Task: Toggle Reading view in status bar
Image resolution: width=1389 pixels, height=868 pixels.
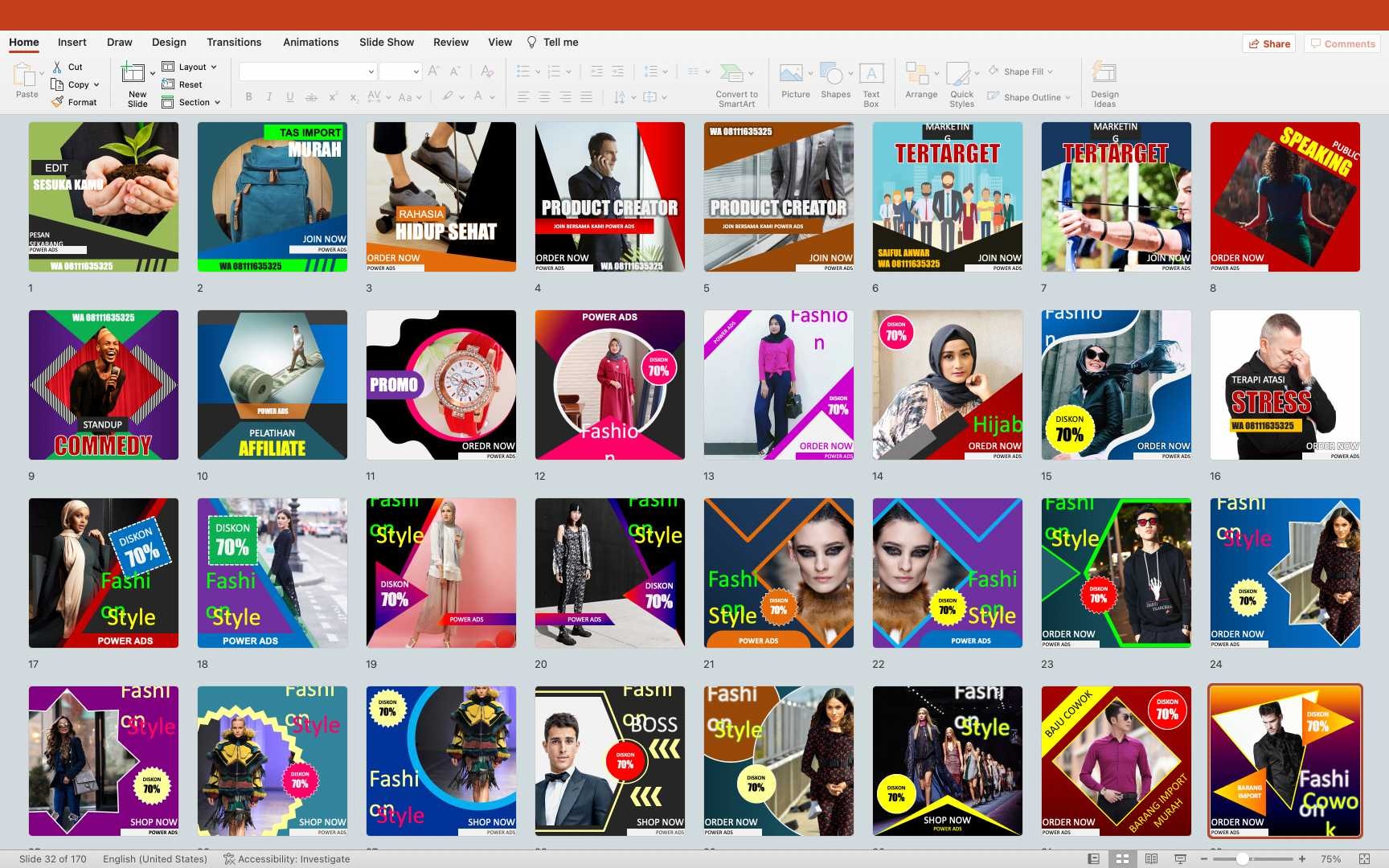Action: pyautogui.click(x=1151, y=859)
